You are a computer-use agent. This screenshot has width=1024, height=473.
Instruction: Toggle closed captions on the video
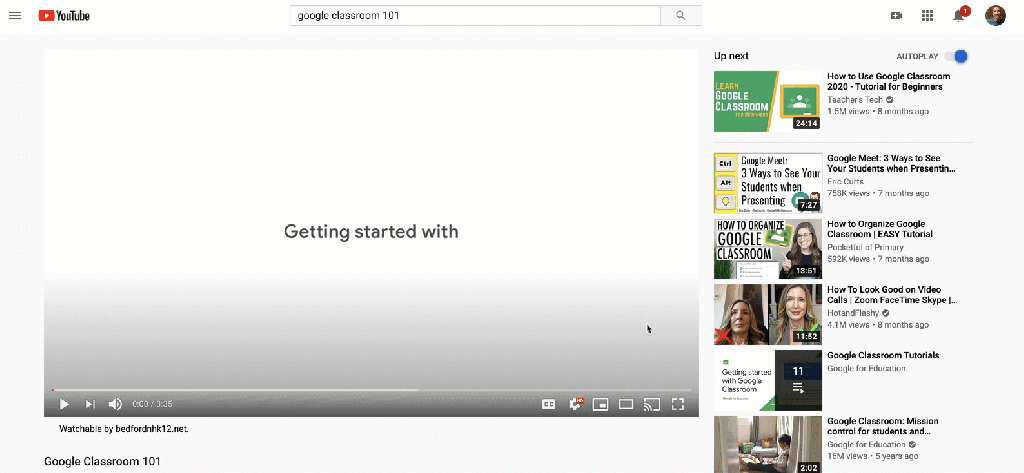tap(548, 404)
